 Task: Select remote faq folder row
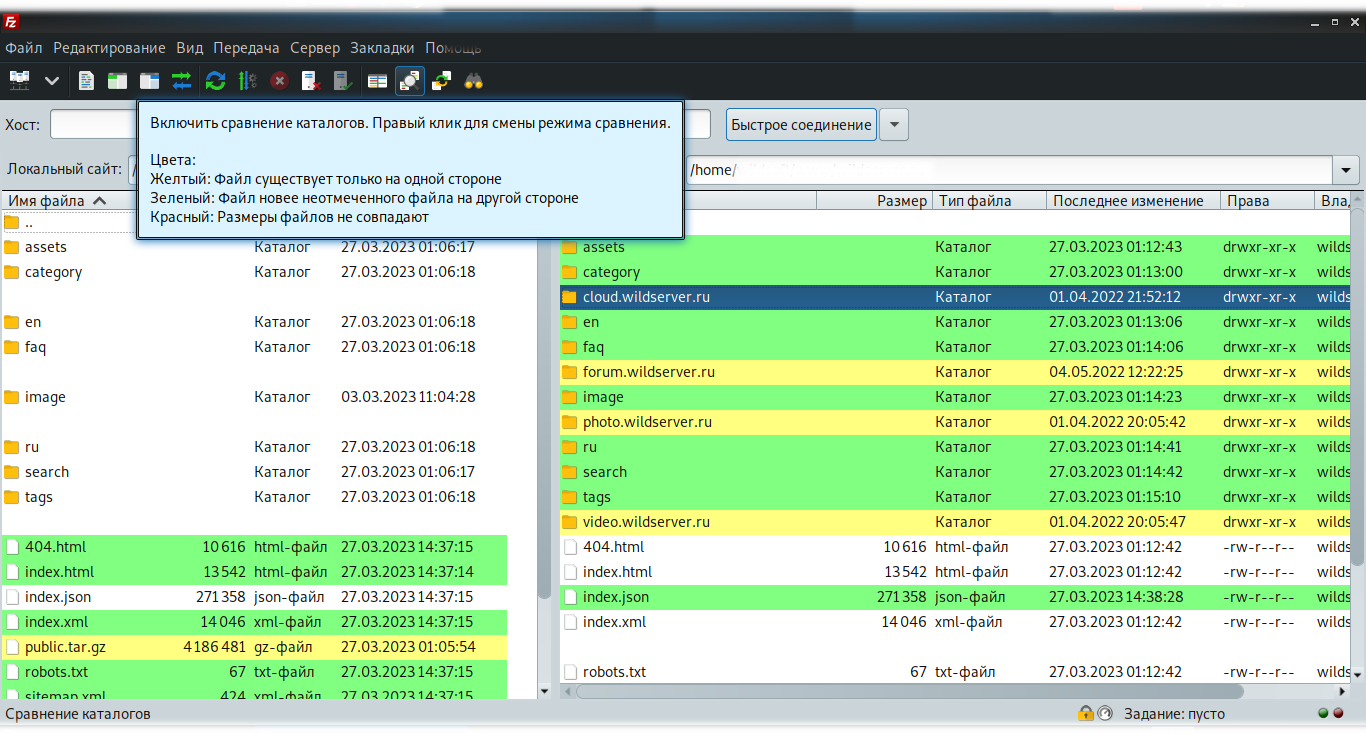click(955, 347)
